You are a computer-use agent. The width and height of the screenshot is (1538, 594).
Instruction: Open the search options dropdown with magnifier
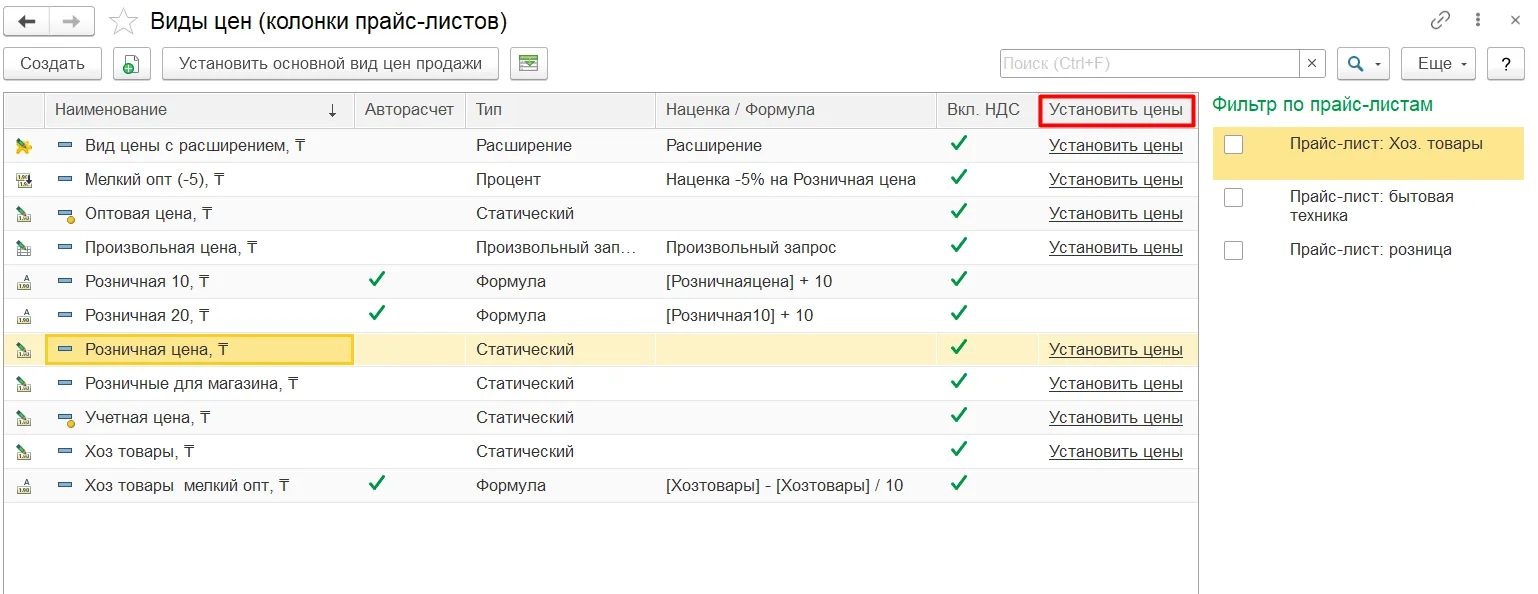pyautogui.click(x=1363, y=64)
